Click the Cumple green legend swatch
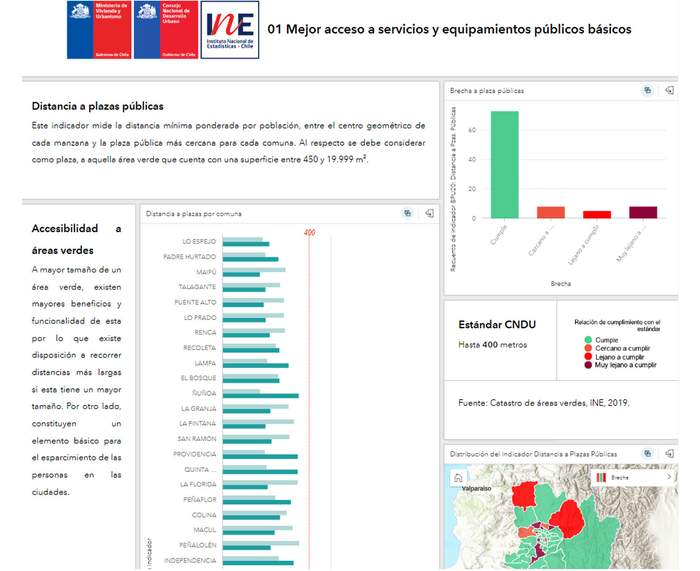 click(x=588, y=341)
